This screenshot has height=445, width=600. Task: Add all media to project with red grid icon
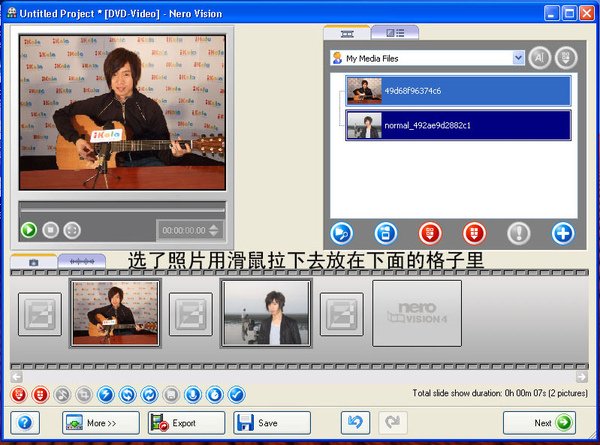pos(474,233)
